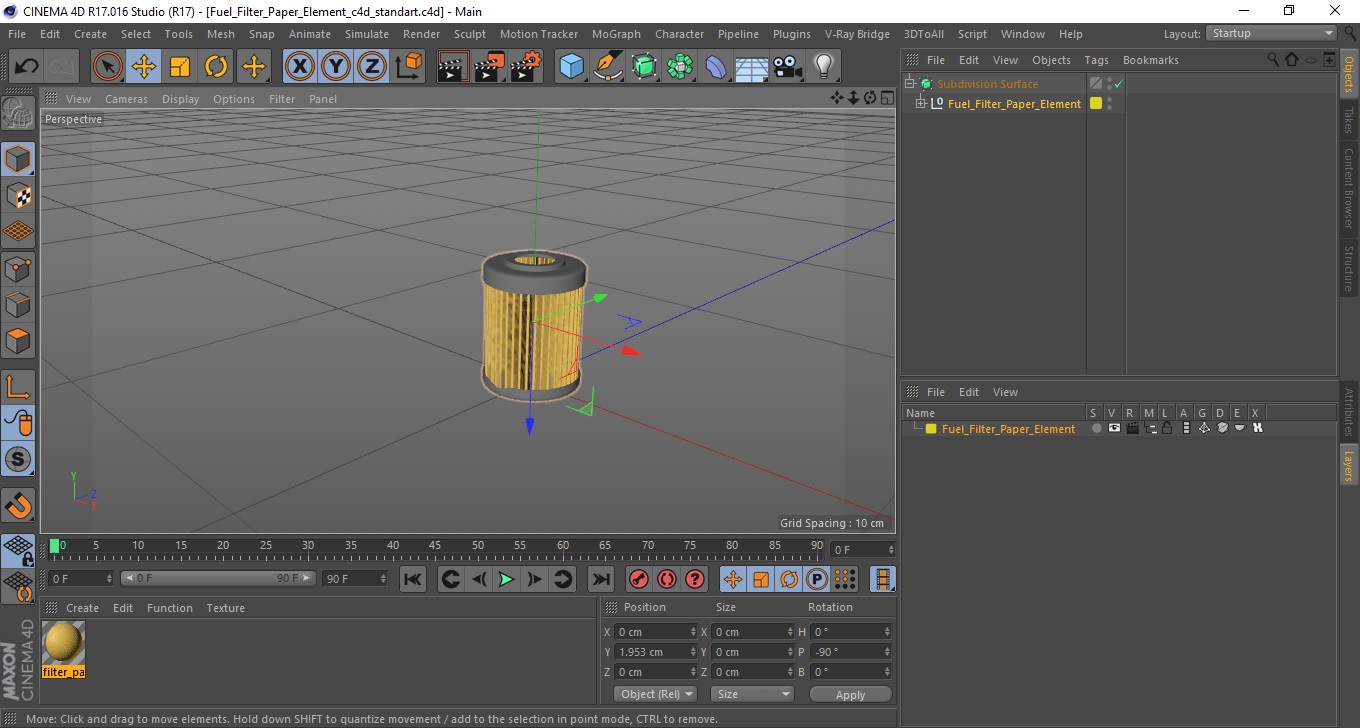Click the Undo arrow icon

[x=27, y=67]
